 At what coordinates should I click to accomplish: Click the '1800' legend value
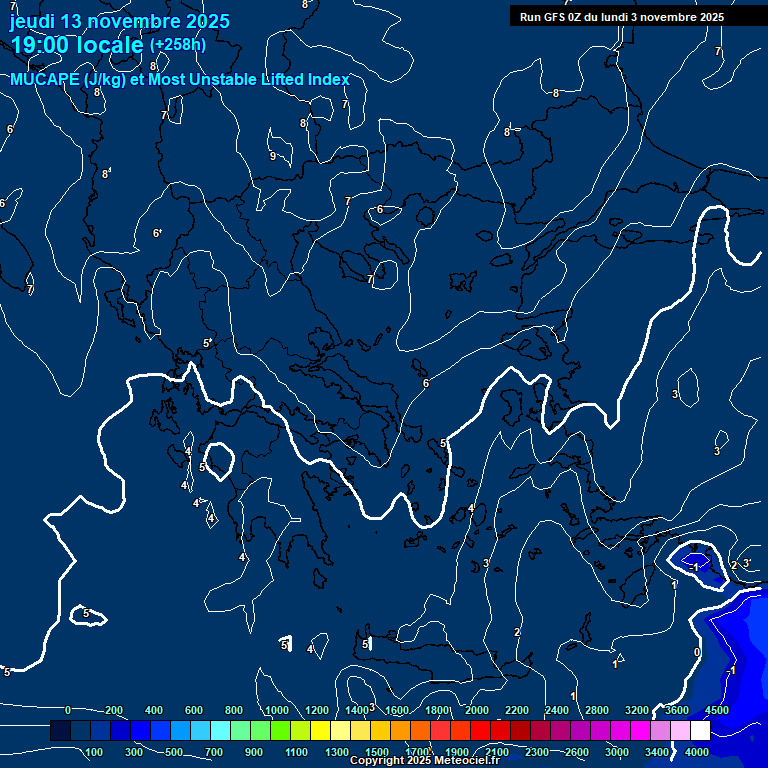point(437,710)
